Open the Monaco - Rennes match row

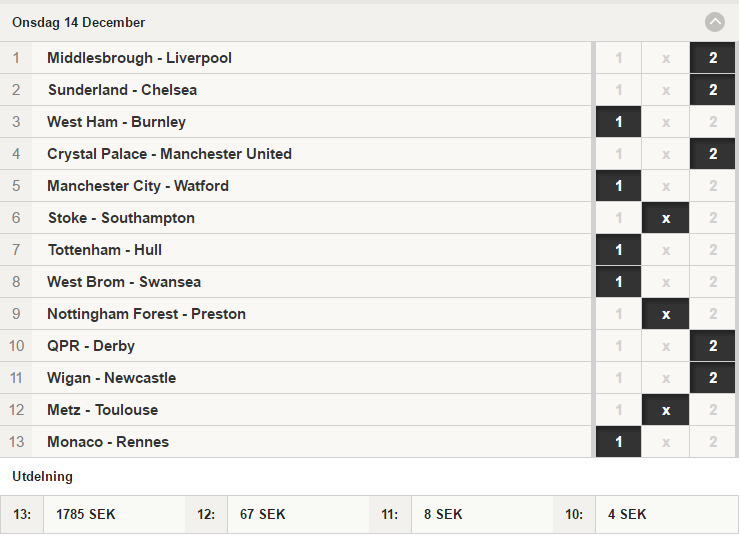[295, 442]
